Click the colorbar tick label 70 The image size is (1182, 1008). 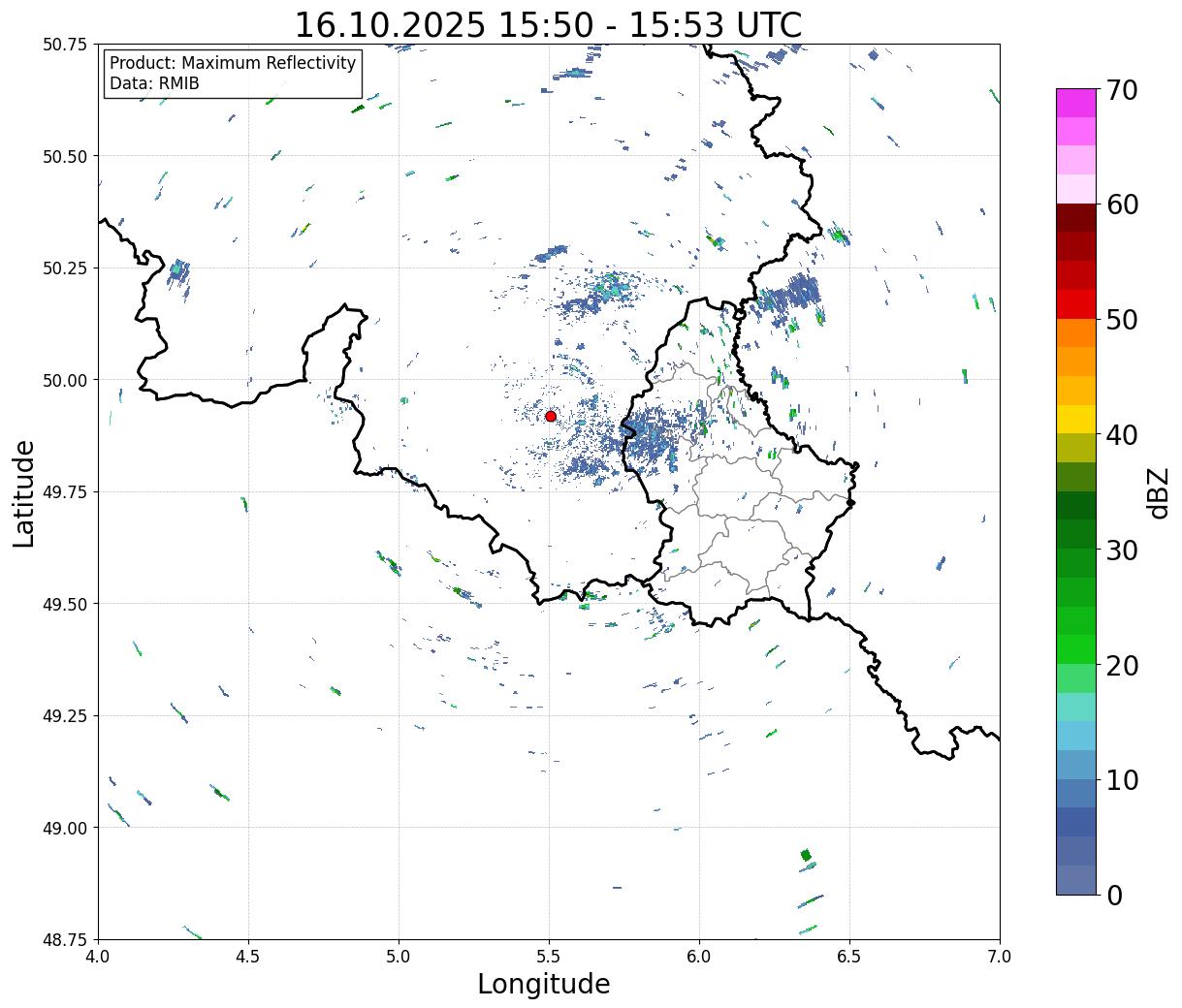[1121, 89]
